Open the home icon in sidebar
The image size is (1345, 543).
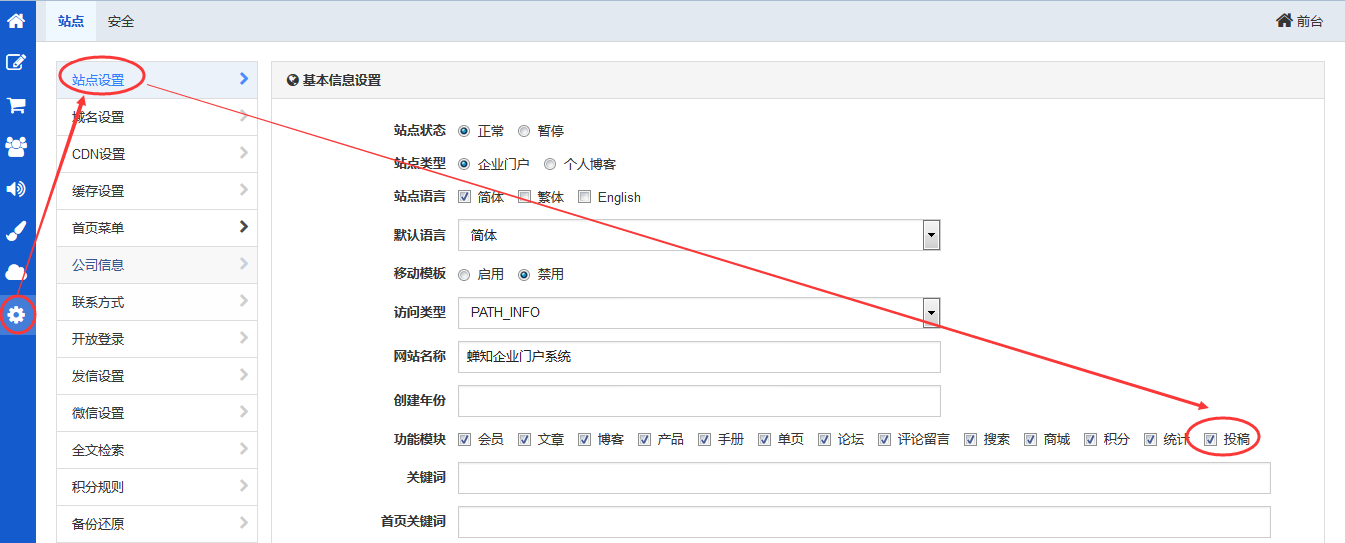point(16,20)
